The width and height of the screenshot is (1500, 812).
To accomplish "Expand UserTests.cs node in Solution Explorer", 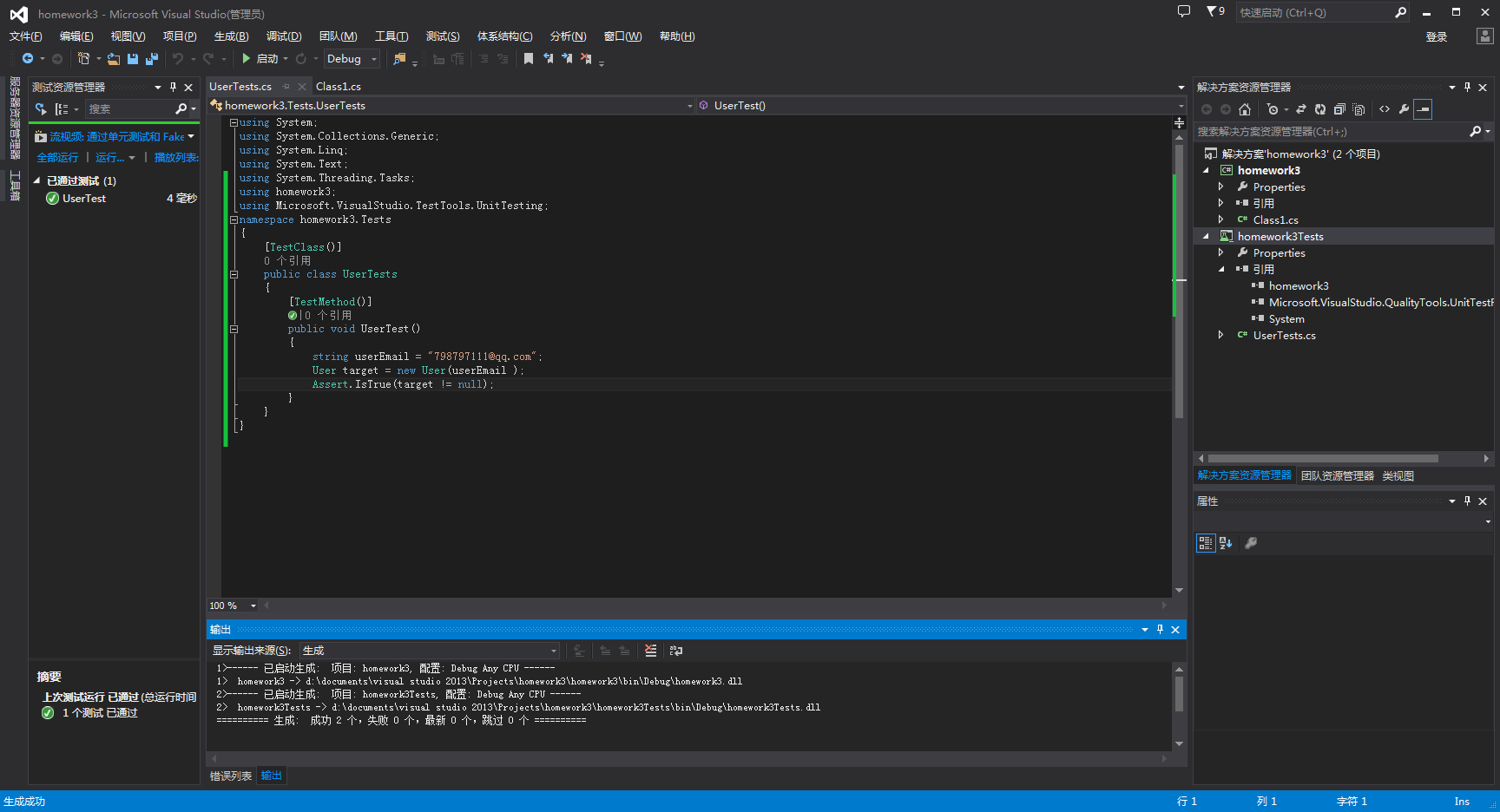I will (x=1221, y=336).
